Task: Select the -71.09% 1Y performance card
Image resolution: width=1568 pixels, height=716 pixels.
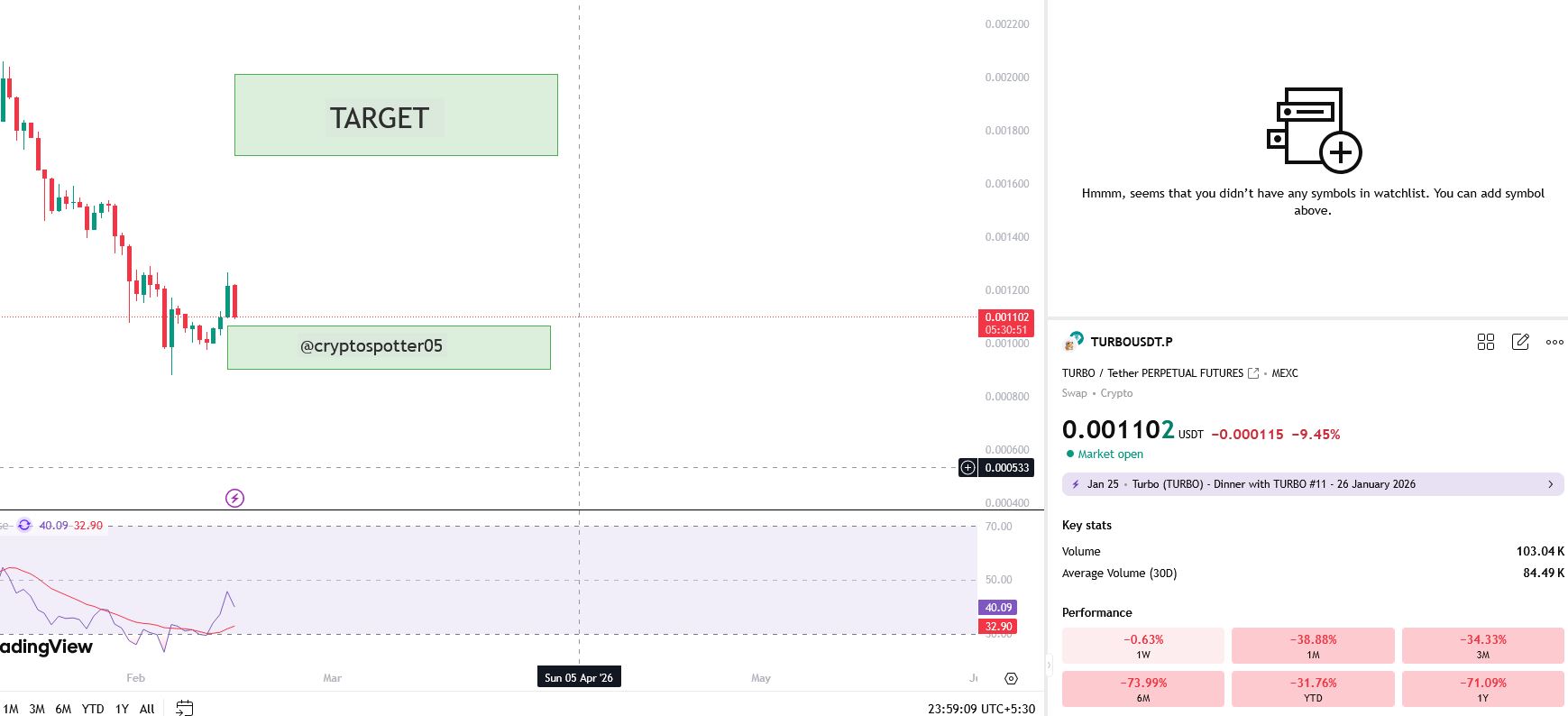Action: click(x=1483, y=689)
